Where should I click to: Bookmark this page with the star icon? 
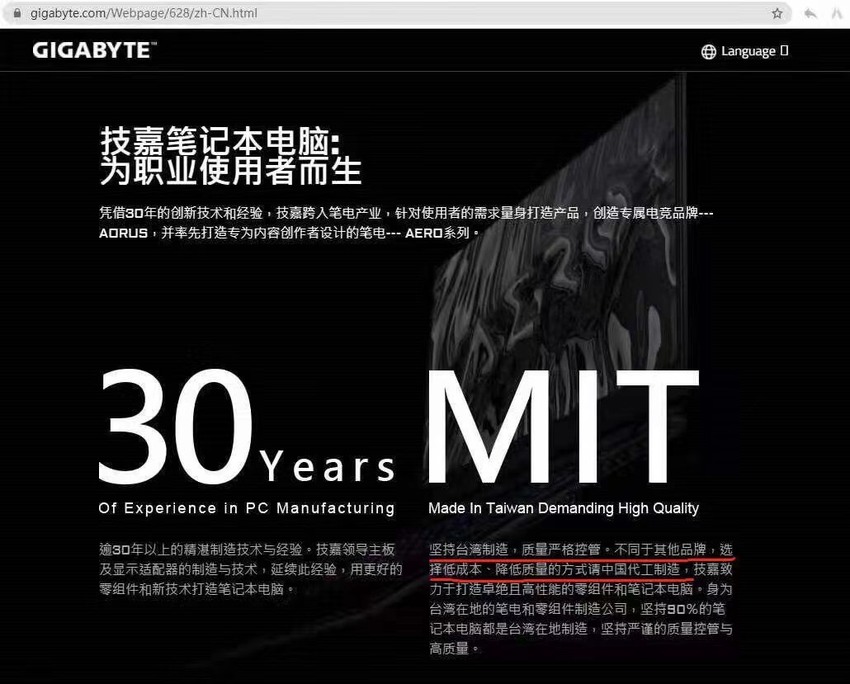tap(777, 13)
